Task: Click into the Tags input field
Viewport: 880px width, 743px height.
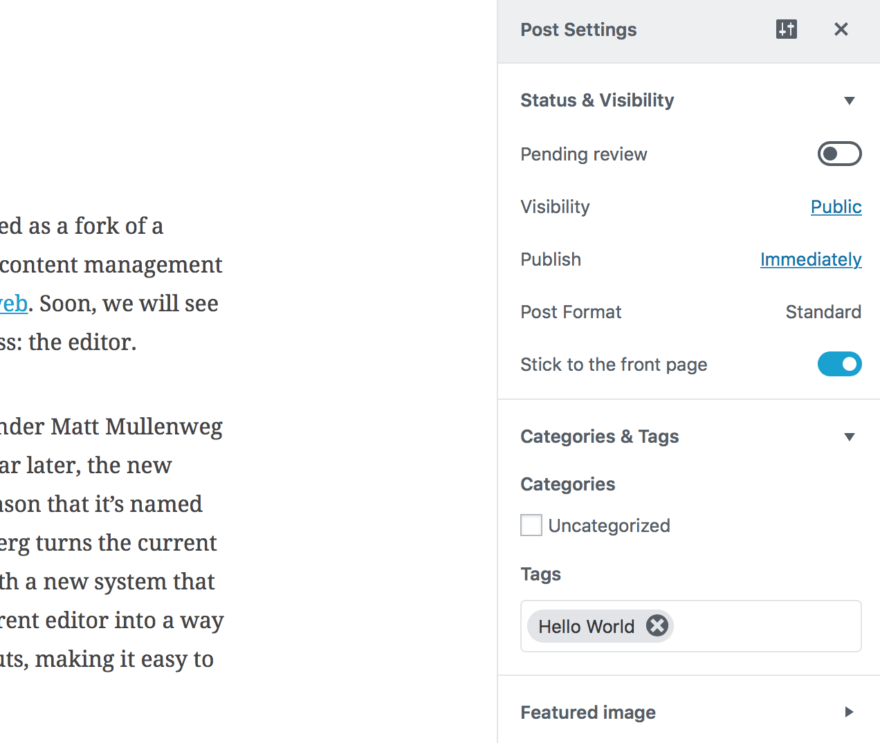Action: pos(765,626)
